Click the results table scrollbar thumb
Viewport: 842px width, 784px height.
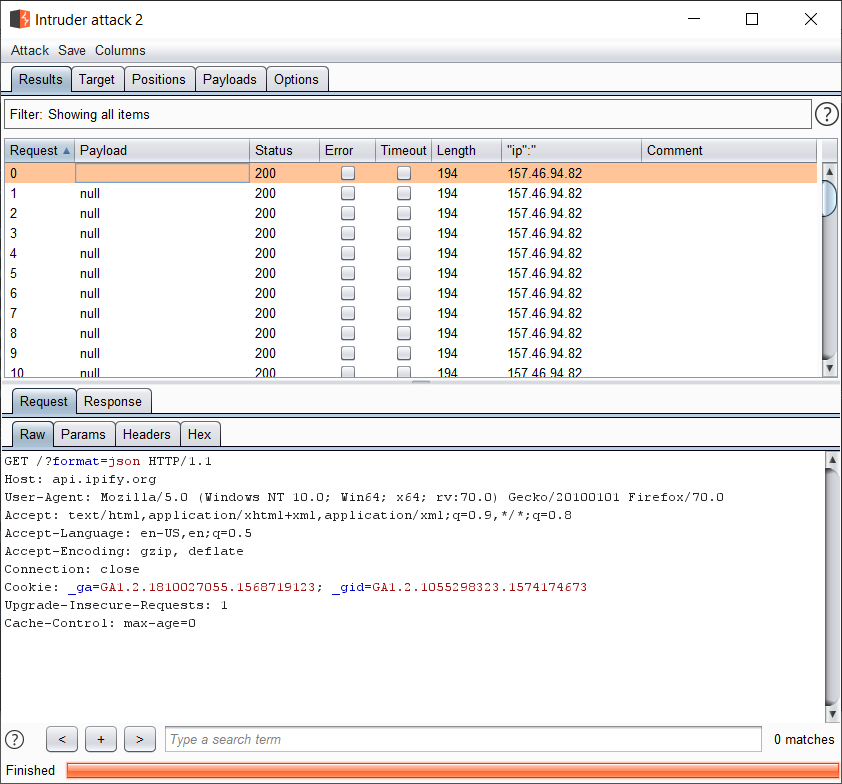tap(830, 199)
